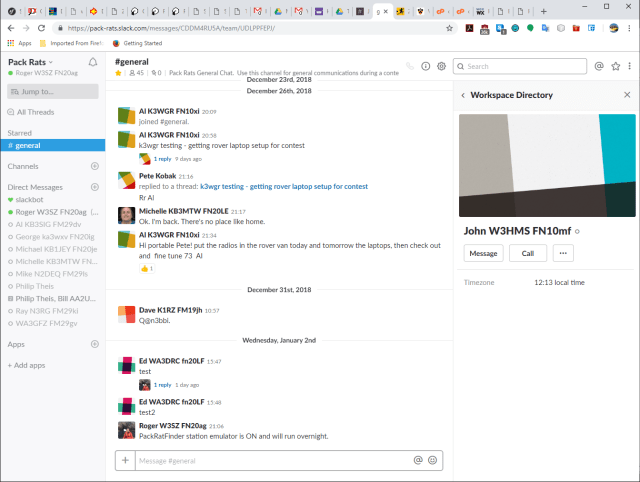Screen dimensions: 640x482
Task: Open Imported From Firefox bookmarks folder
Action: [x=72, y=43]
